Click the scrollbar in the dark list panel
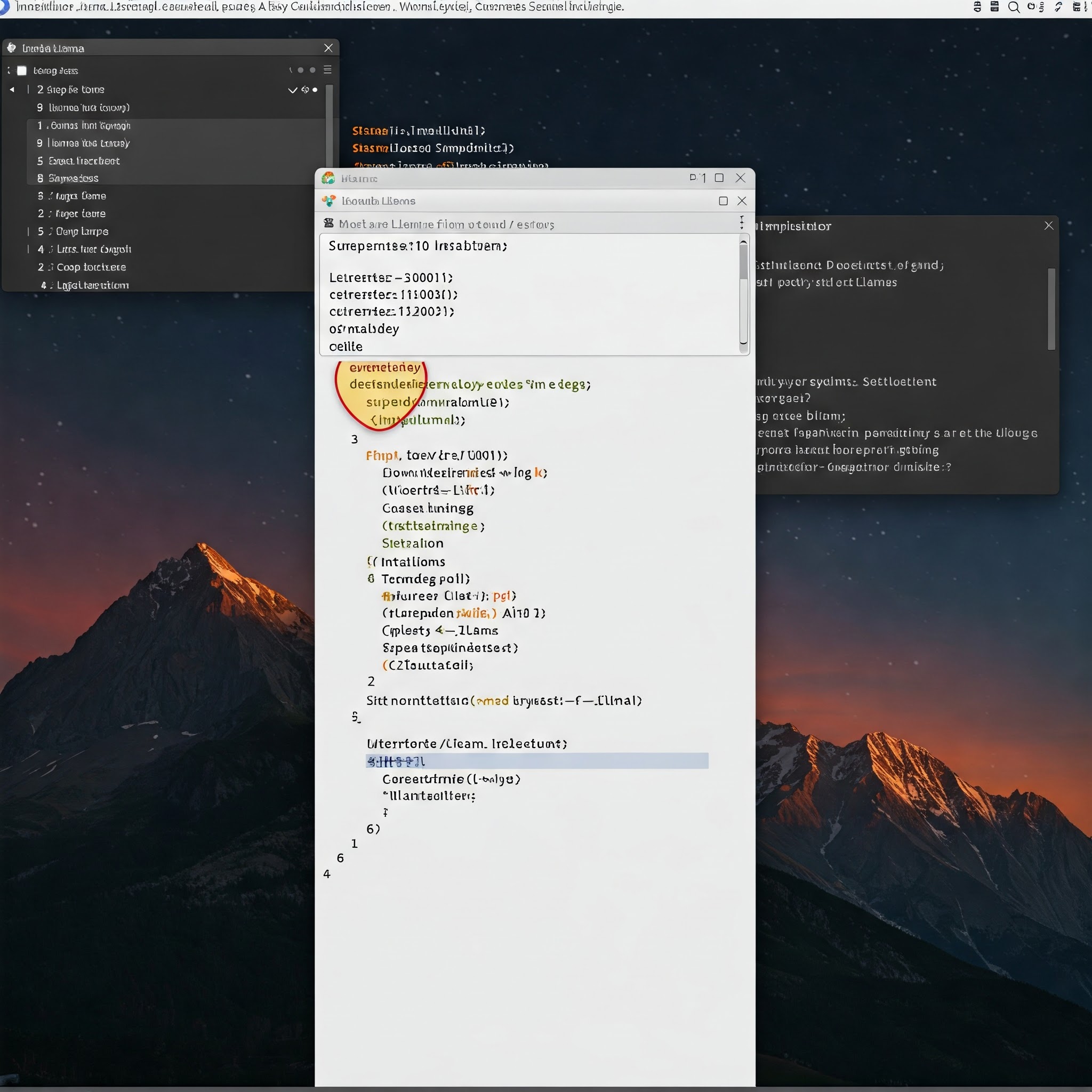The width and height of the screenshot is (1092, 1092). point(329,126)
